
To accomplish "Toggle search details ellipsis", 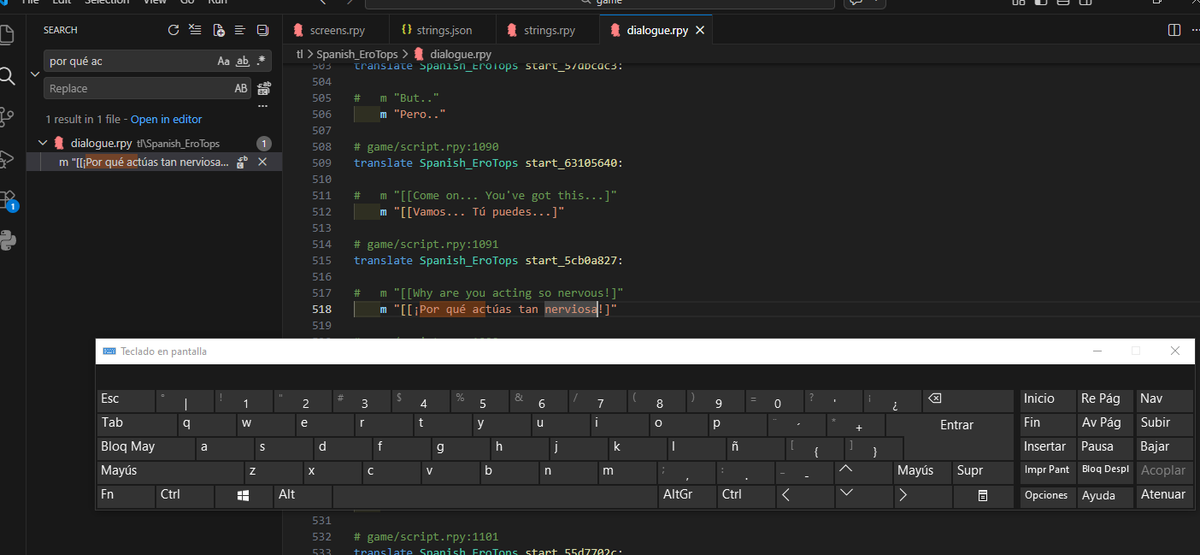I will pos(263,105).
